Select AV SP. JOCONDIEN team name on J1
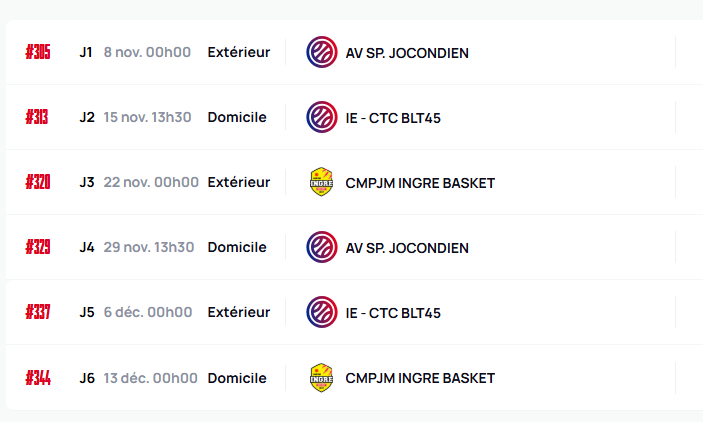The image size is (703, 422). (407, 52)
